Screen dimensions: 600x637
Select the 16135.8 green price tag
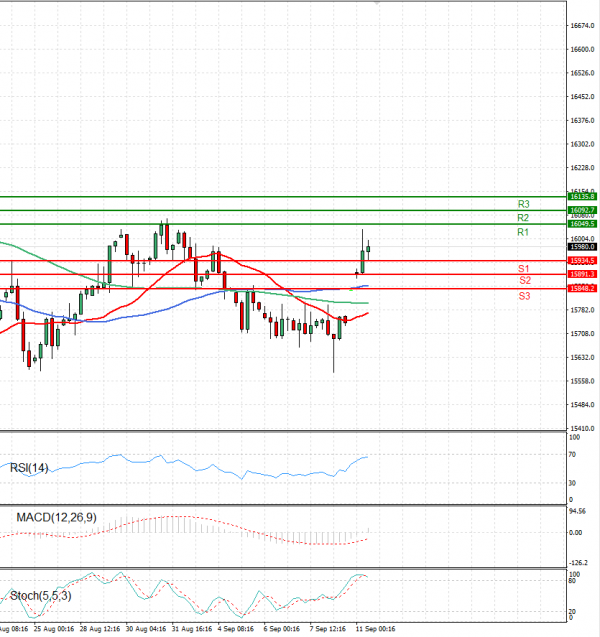pos(583,197)
